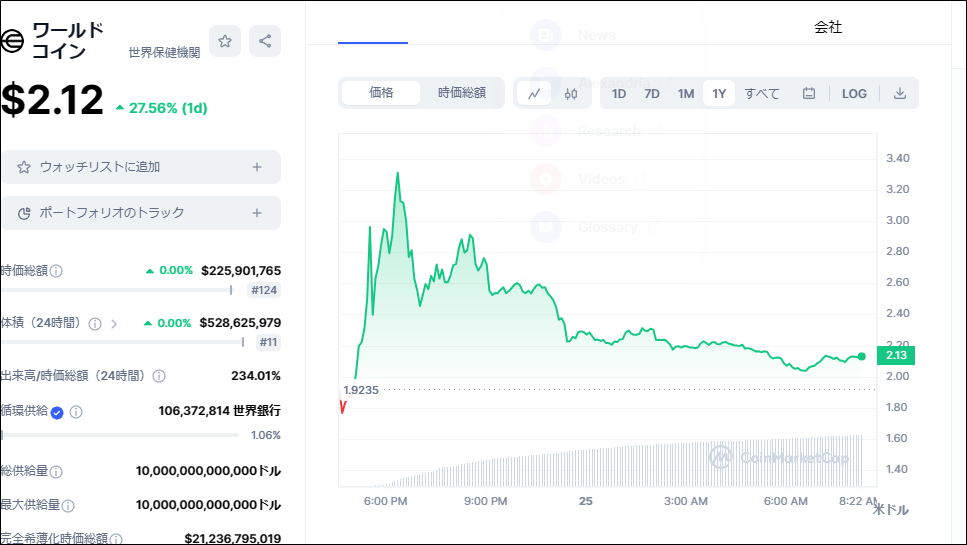Click the $225,901,765 market cap value
Viewport: 967px width, 545px height.
click(x=241, y=271)
